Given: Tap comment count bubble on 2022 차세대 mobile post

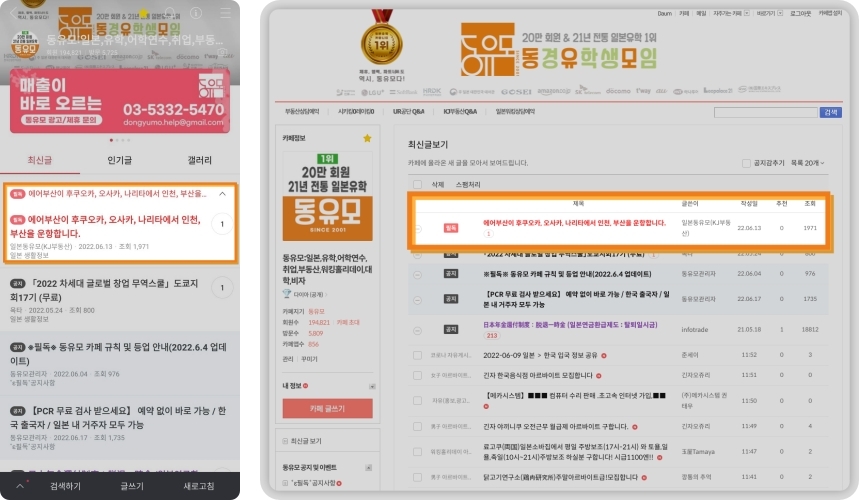Looking at the screenshot, I should (x=222, y=288).
